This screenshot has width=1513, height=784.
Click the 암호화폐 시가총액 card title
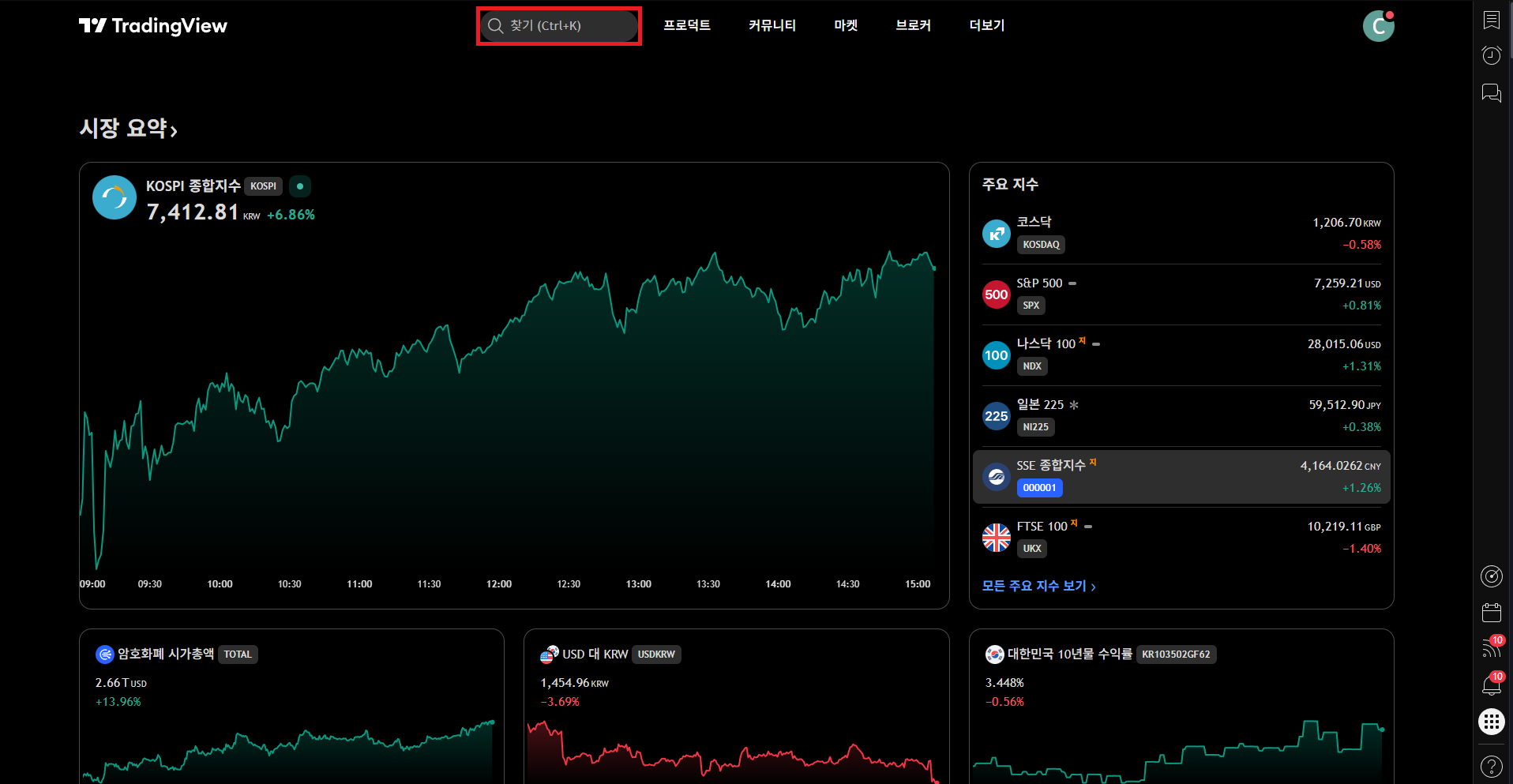coord(166,654)
